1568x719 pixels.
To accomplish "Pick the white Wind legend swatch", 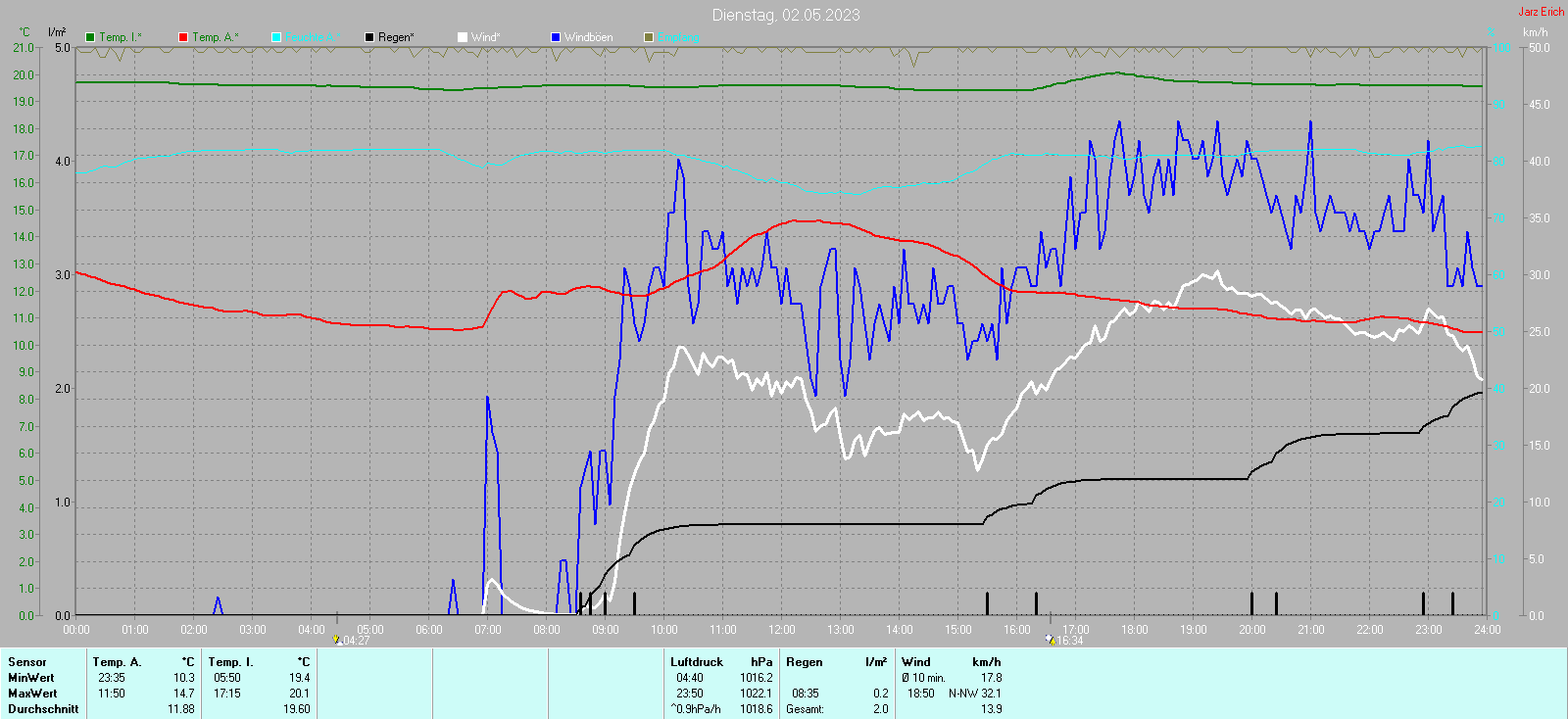I will [x=463, y=37].
